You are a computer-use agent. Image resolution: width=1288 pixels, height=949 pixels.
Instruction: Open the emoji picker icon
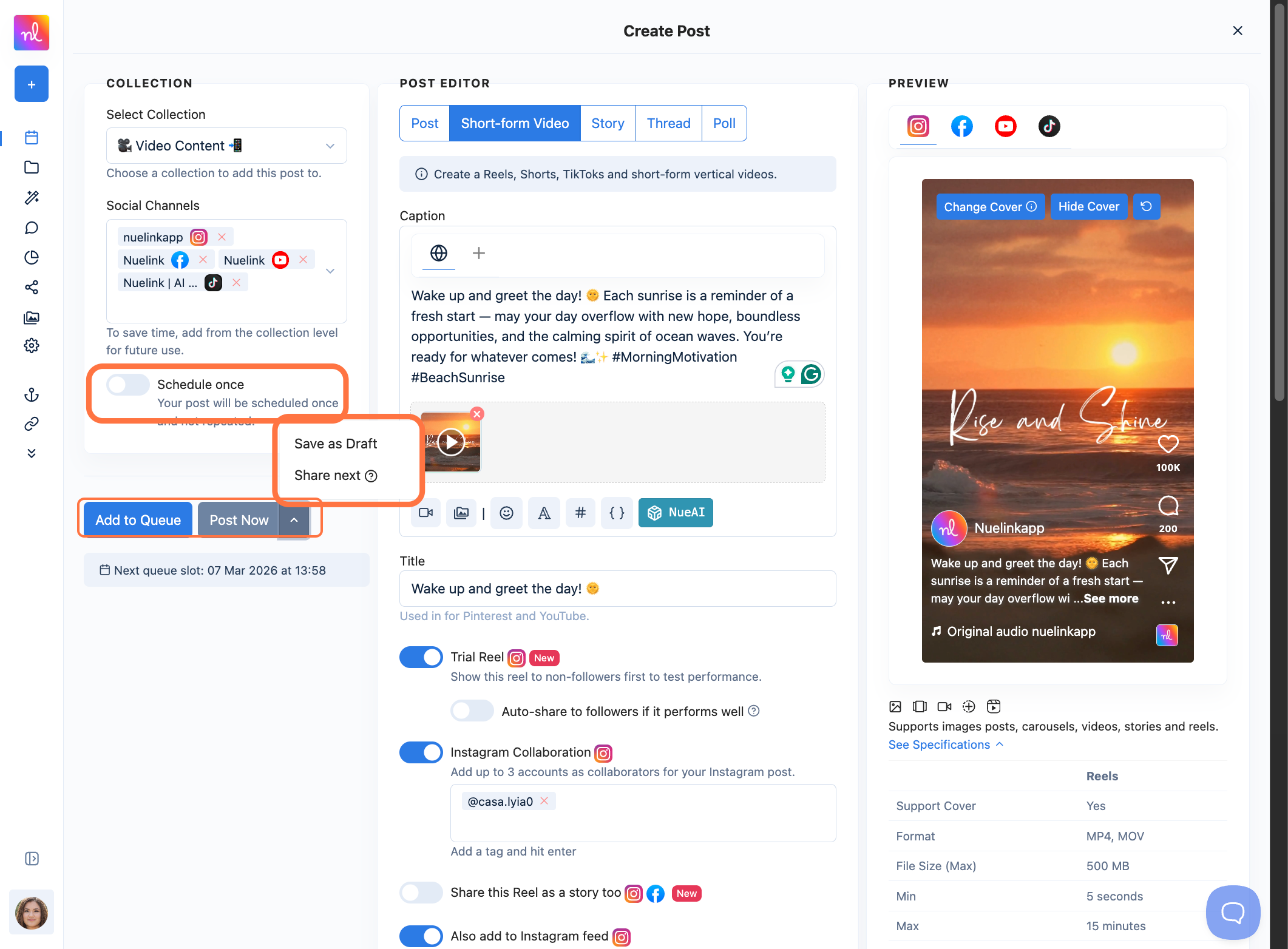[506, 513]
